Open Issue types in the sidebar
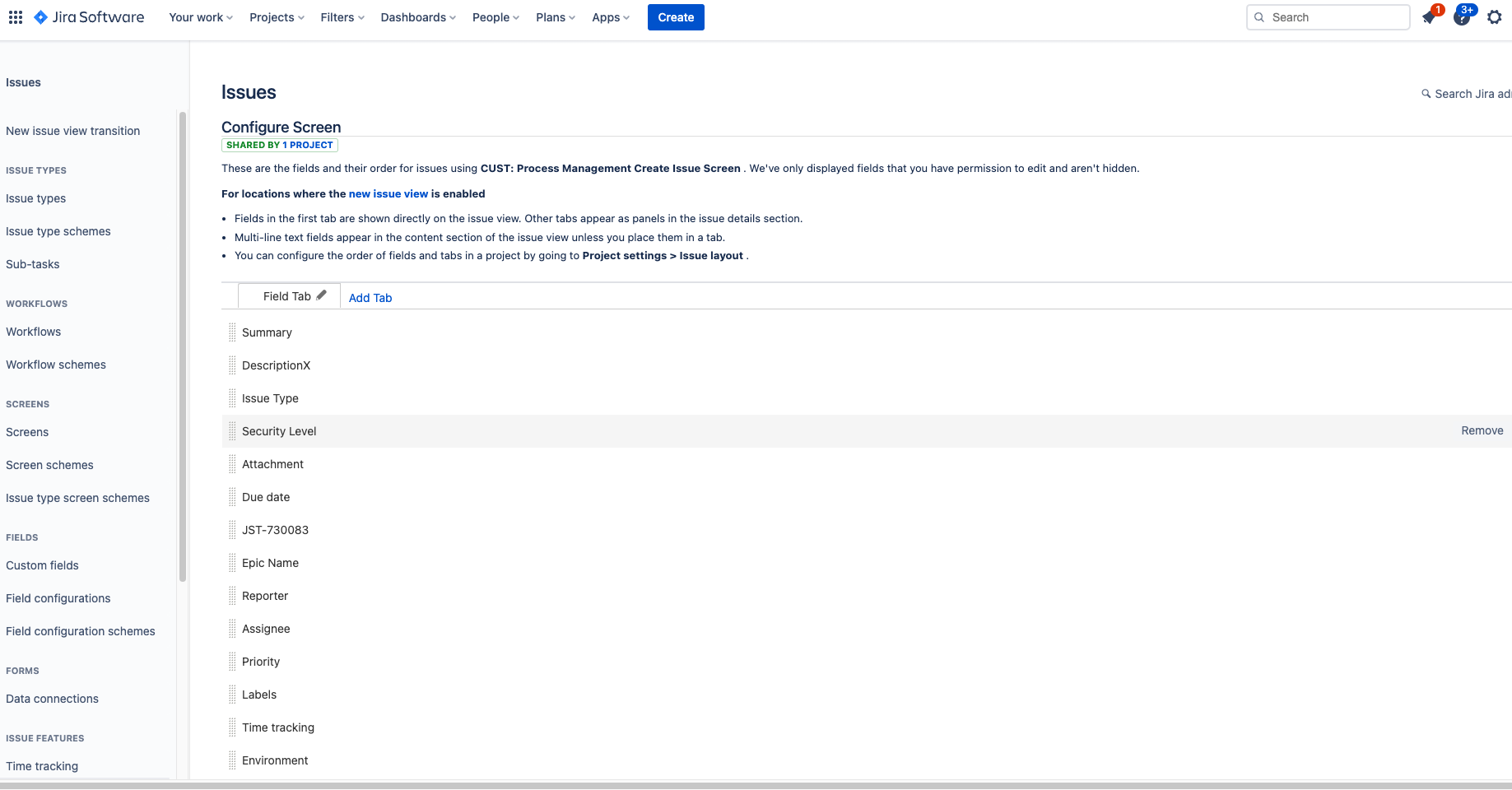Image resolution: width=1512 pixels, height=790 pixels. pos(36,198)
